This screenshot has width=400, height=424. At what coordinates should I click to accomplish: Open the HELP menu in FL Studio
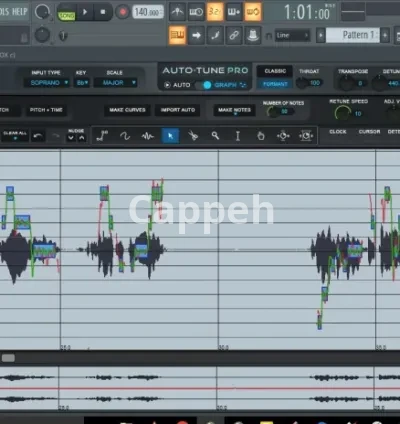coord(20,12)
